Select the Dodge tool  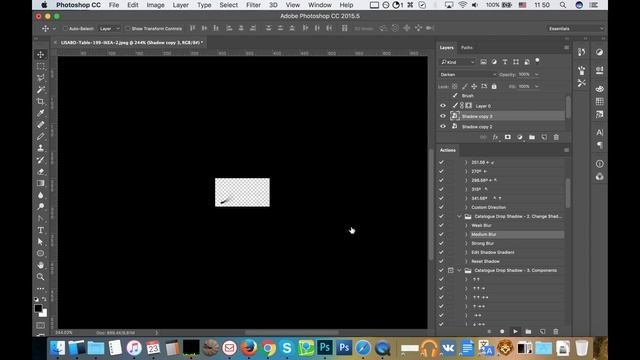pyautogui.click(x=40, y=207)
